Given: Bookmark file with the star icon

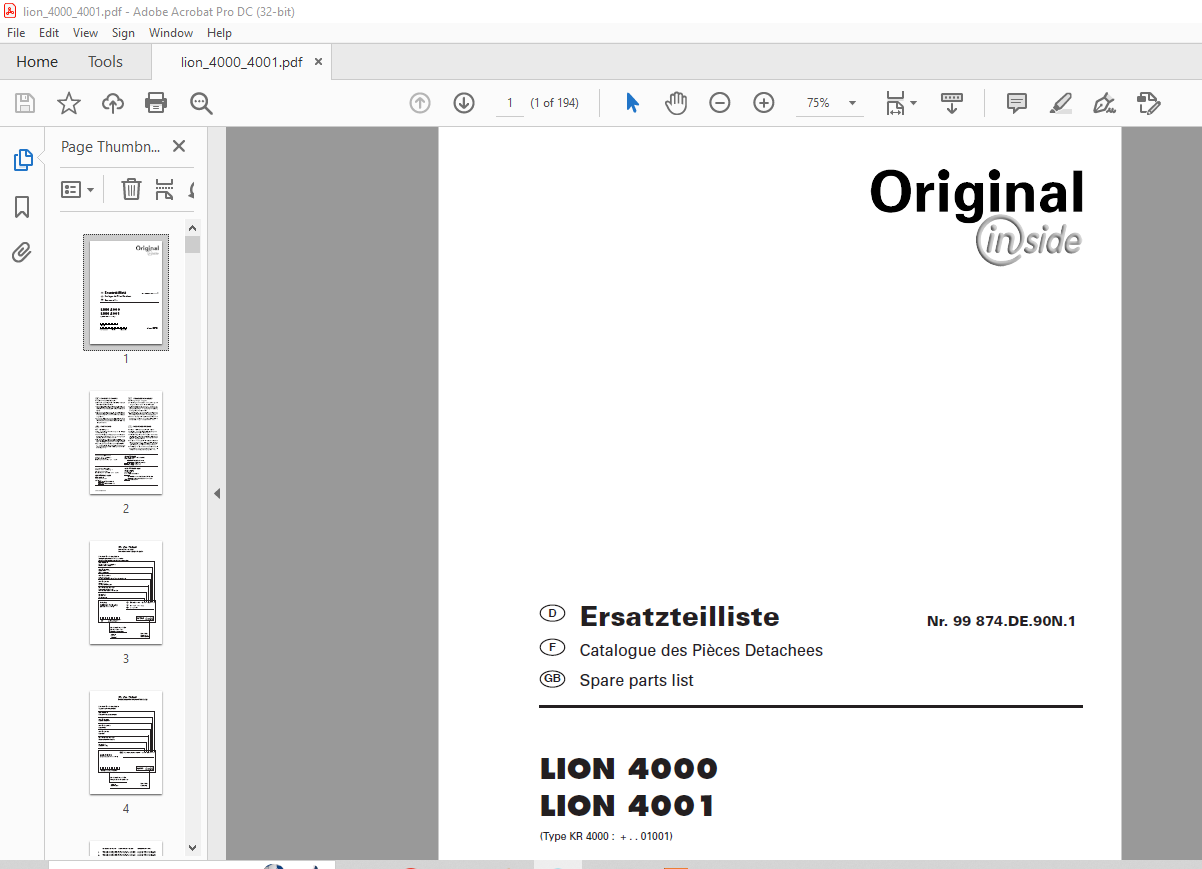Looking at the screenshot, I should (x=68, y=103).
